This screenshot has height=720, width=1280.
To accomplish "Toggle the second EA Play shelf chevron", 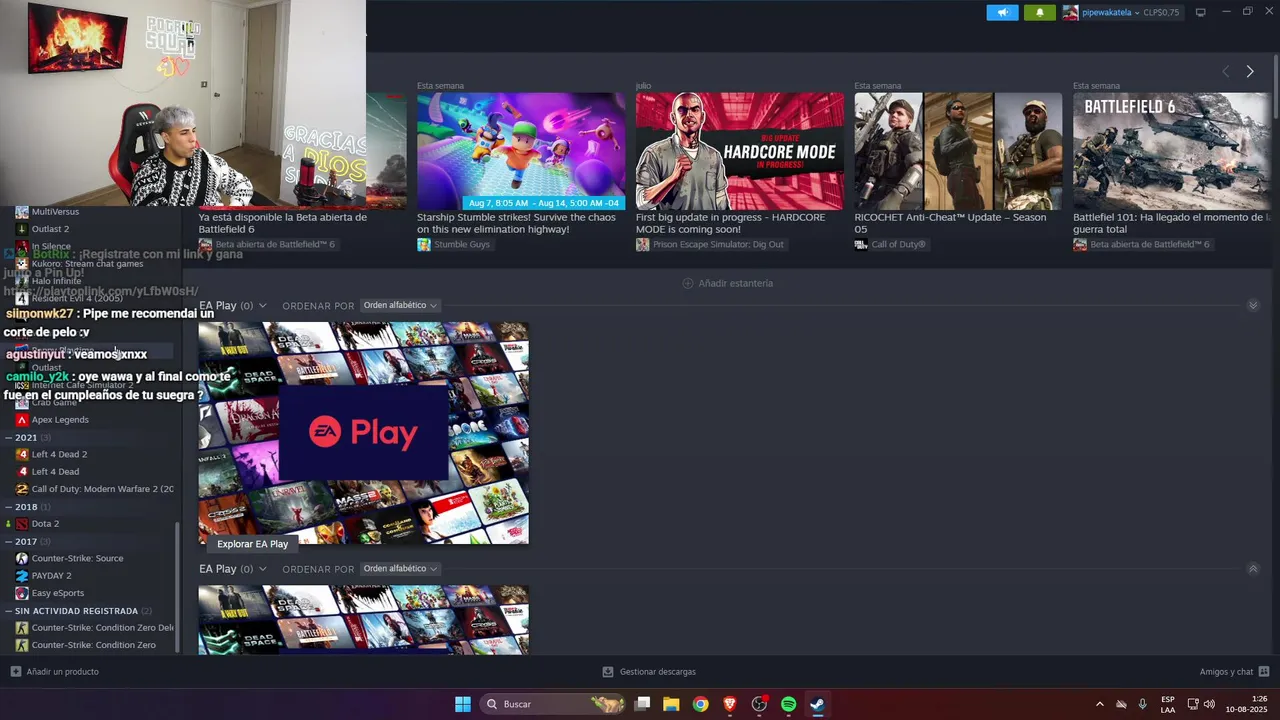I will 1253,568.
